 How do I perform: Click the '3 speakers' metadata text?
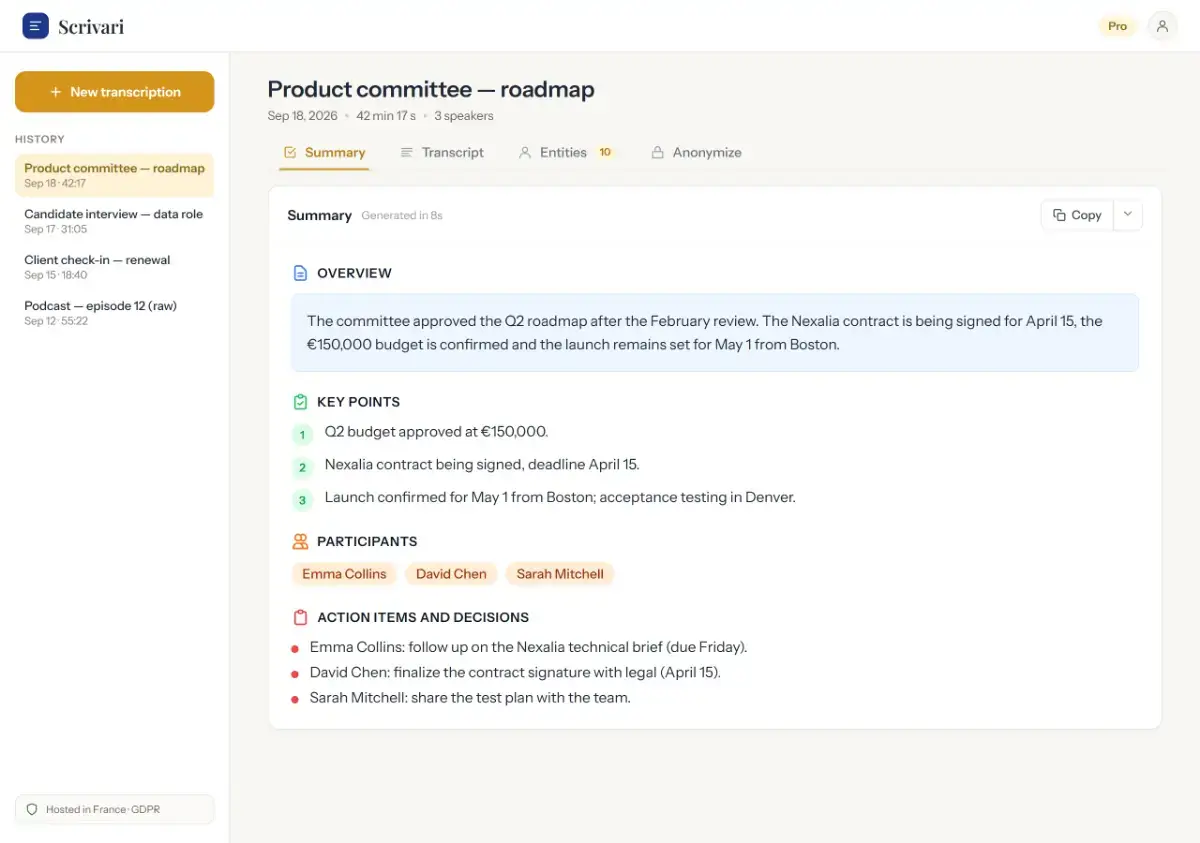(x=464, y=116)
